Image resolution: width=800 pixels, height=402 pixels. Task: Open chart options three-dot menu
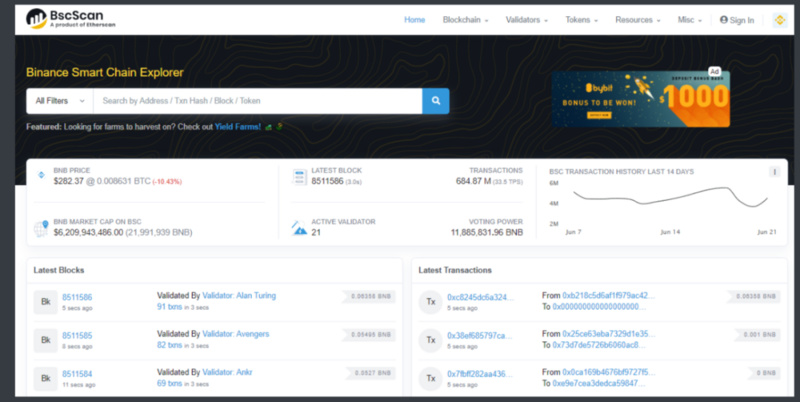(x=773, y=172)
